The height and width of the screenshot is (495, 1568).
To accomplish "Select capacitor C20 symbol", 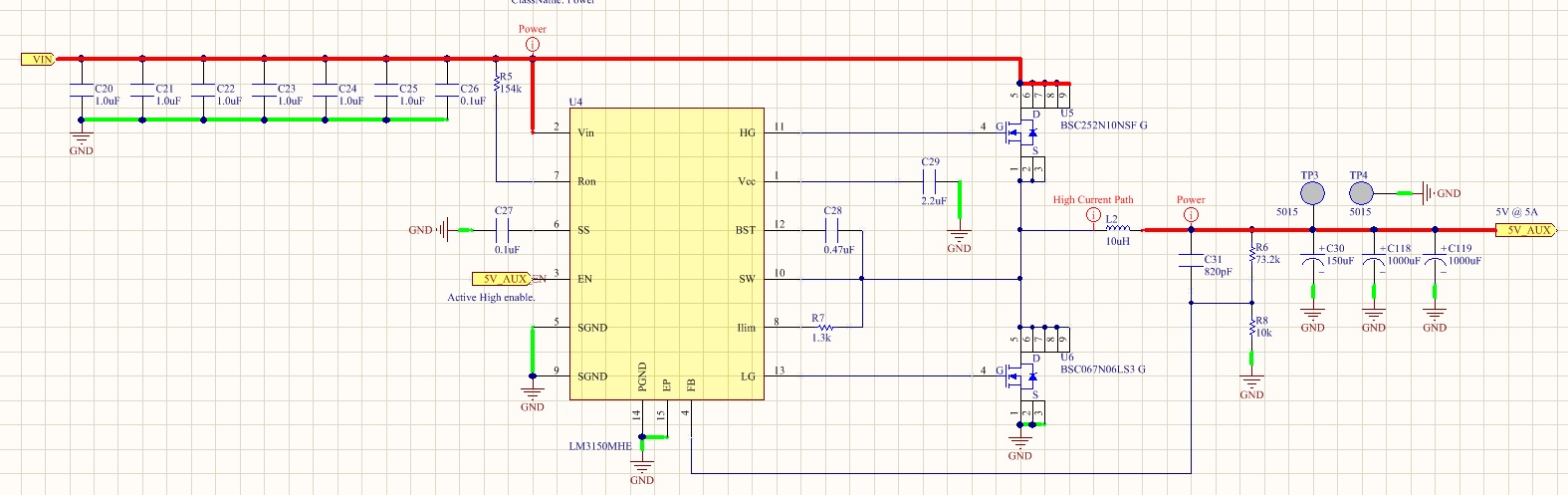I will point(81,90).
